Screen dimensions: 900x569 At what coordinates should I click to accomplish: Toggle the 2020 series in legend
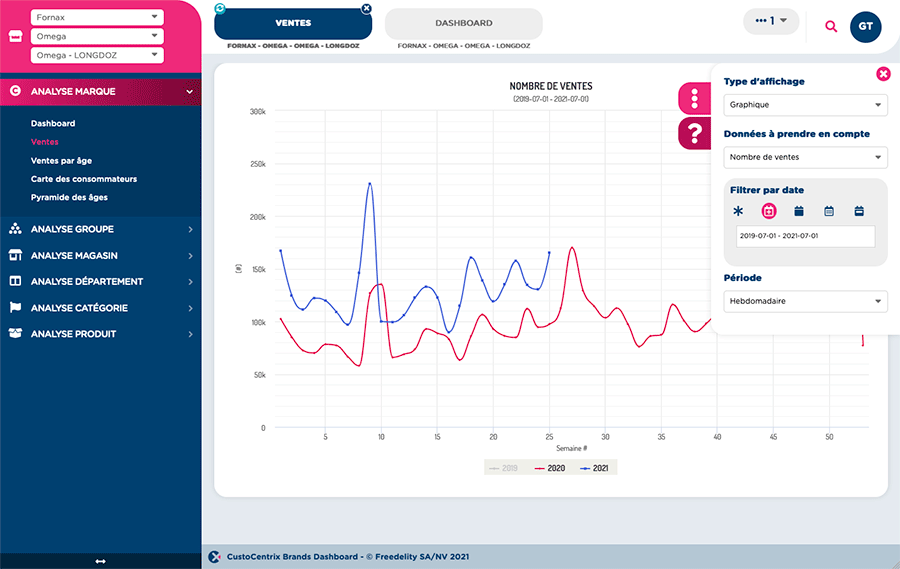click(548, 467)
